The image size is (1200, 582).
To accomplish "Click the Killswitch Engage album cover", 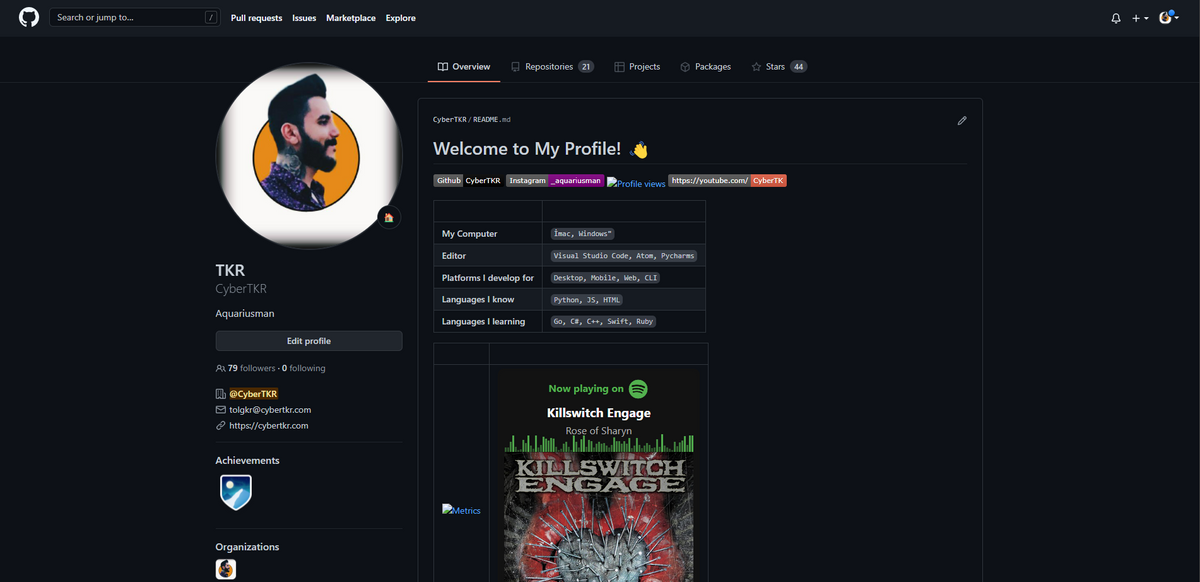I will 599,518.
